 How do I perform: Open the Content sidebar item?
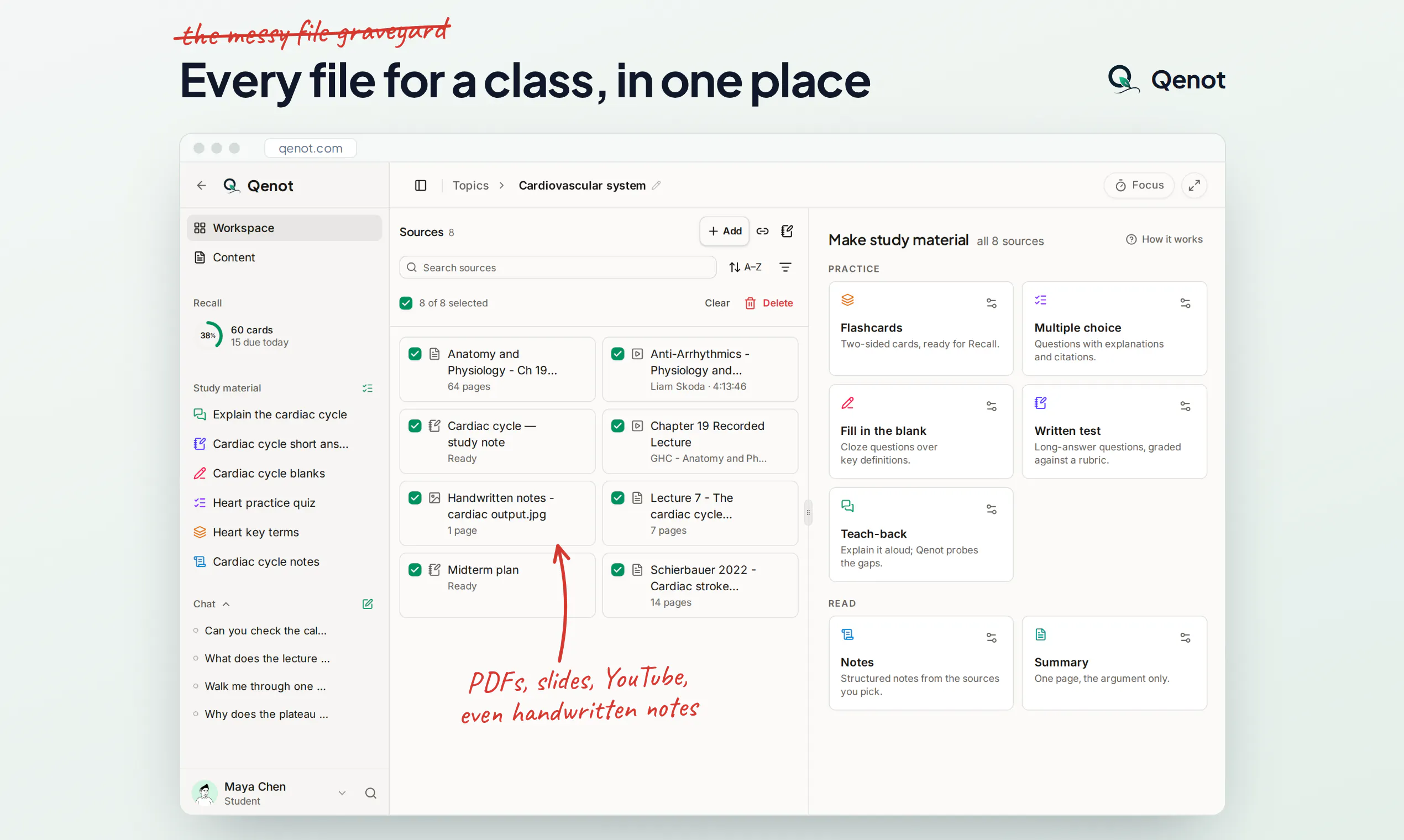(x=284, y=258)
